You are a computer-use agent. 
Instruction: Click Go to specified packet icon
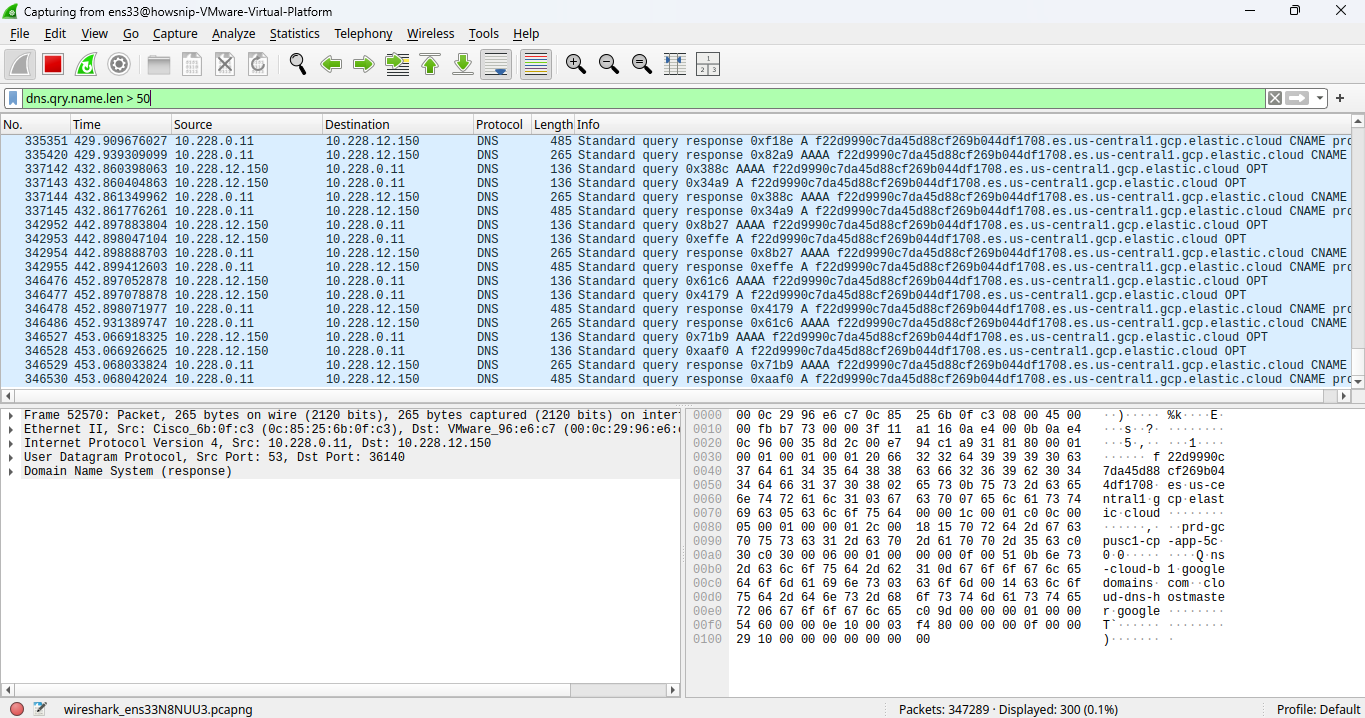point(397,64)
